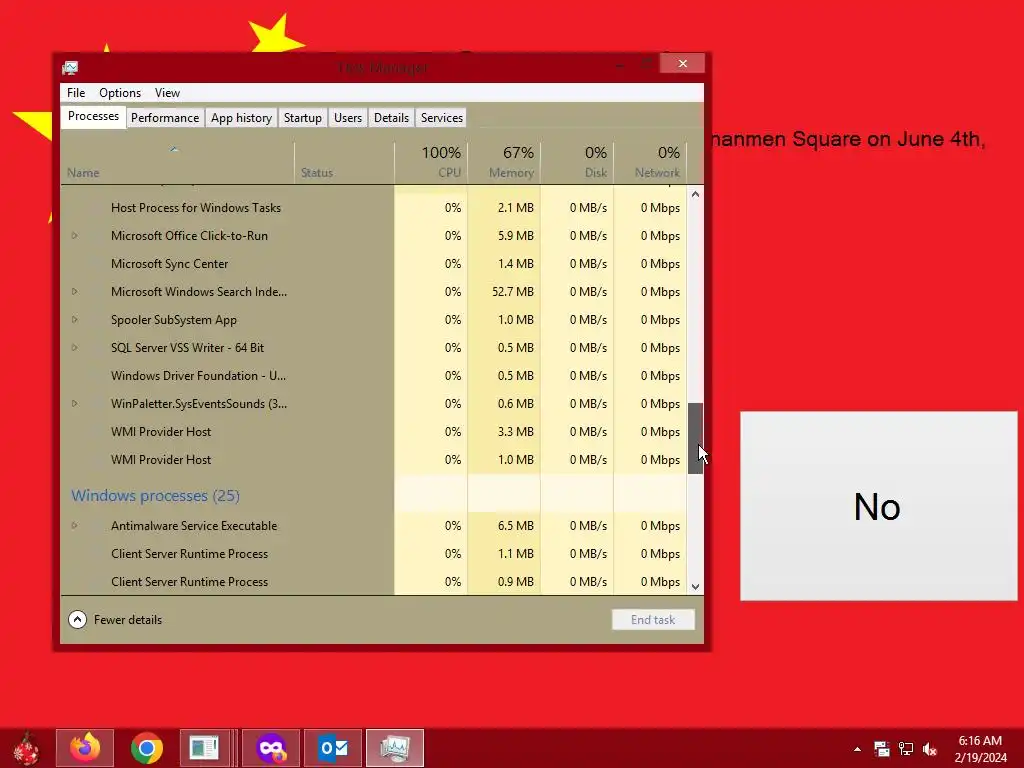
Task: Select Client Server Runtime Process using 0.9 MB
Action: coord(374,581)
